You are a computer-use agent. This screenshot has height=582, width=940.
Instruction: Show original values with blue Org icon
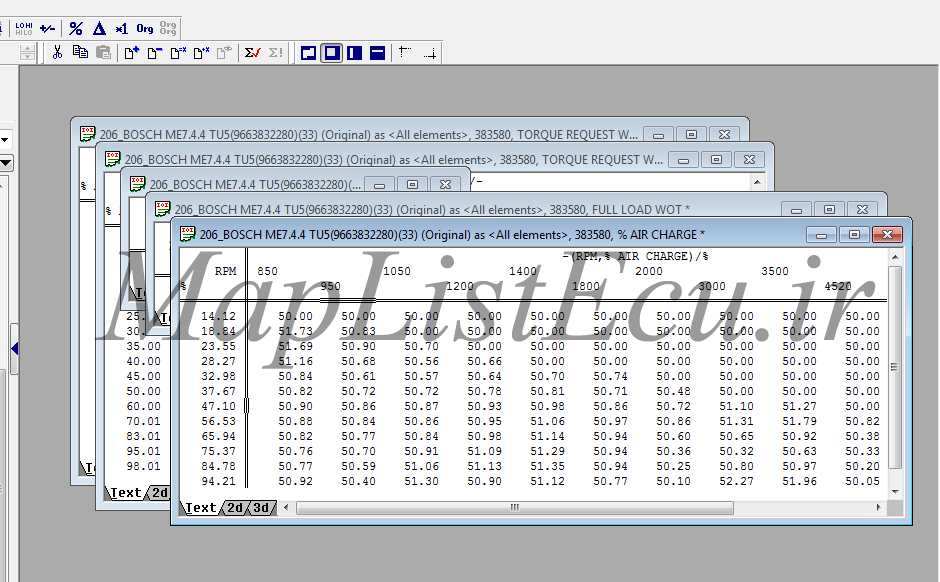point(144,28)
